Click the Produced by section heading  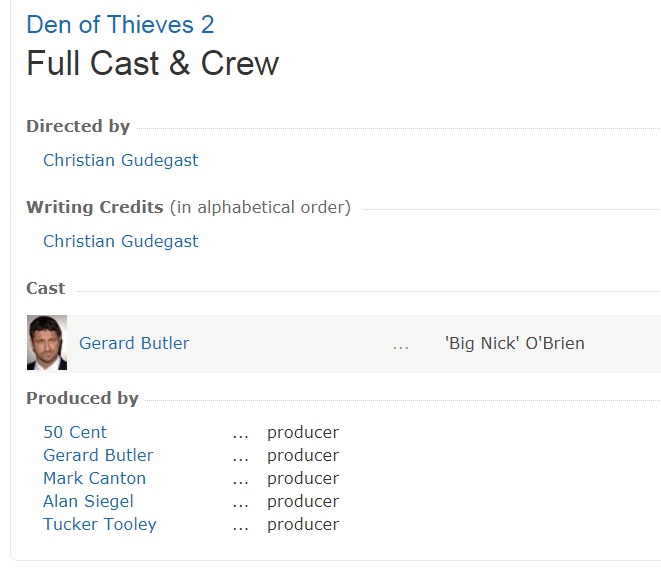82,398
